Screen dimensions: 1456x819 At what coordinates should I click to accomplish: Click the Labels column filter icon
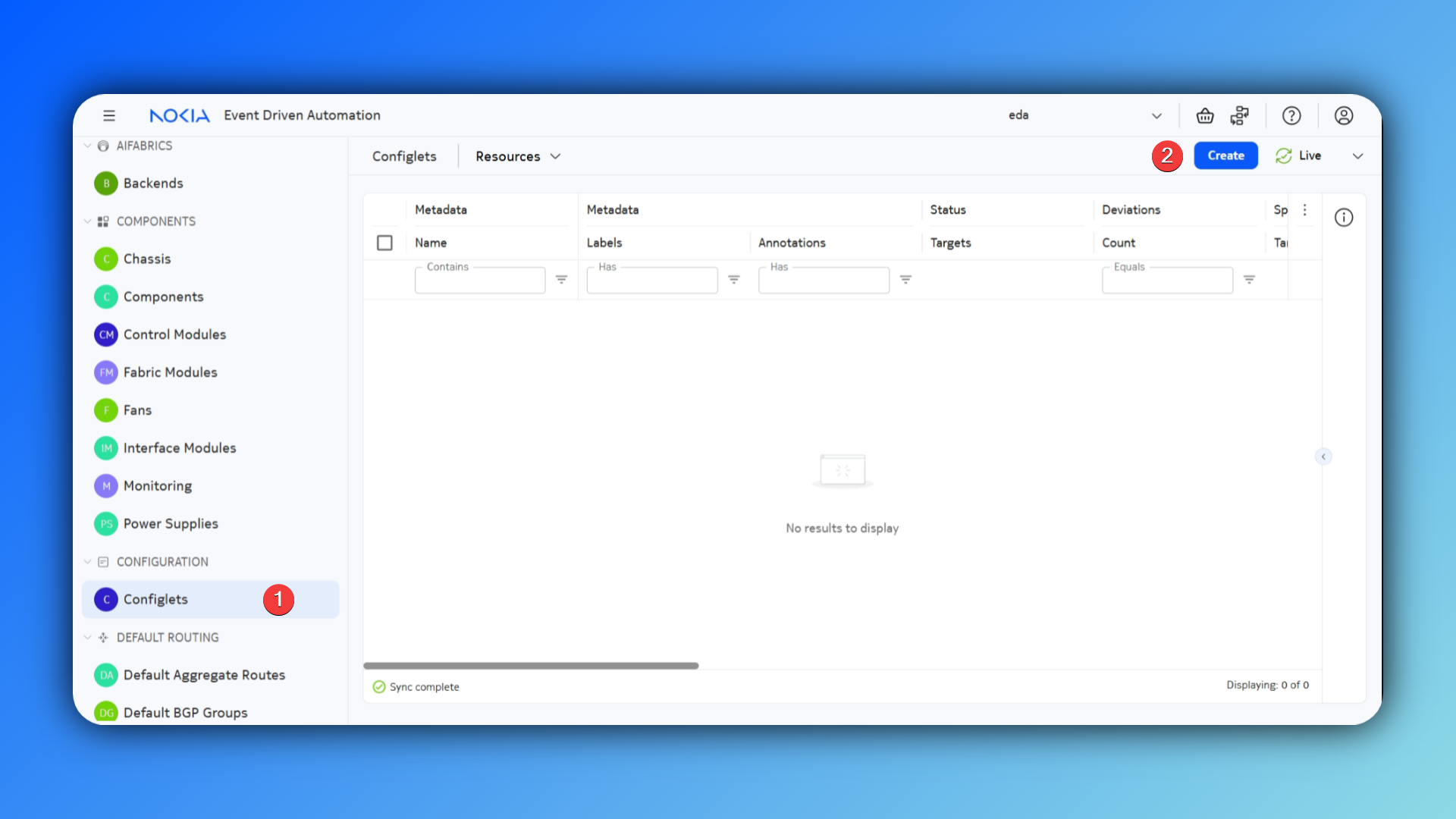734,280
